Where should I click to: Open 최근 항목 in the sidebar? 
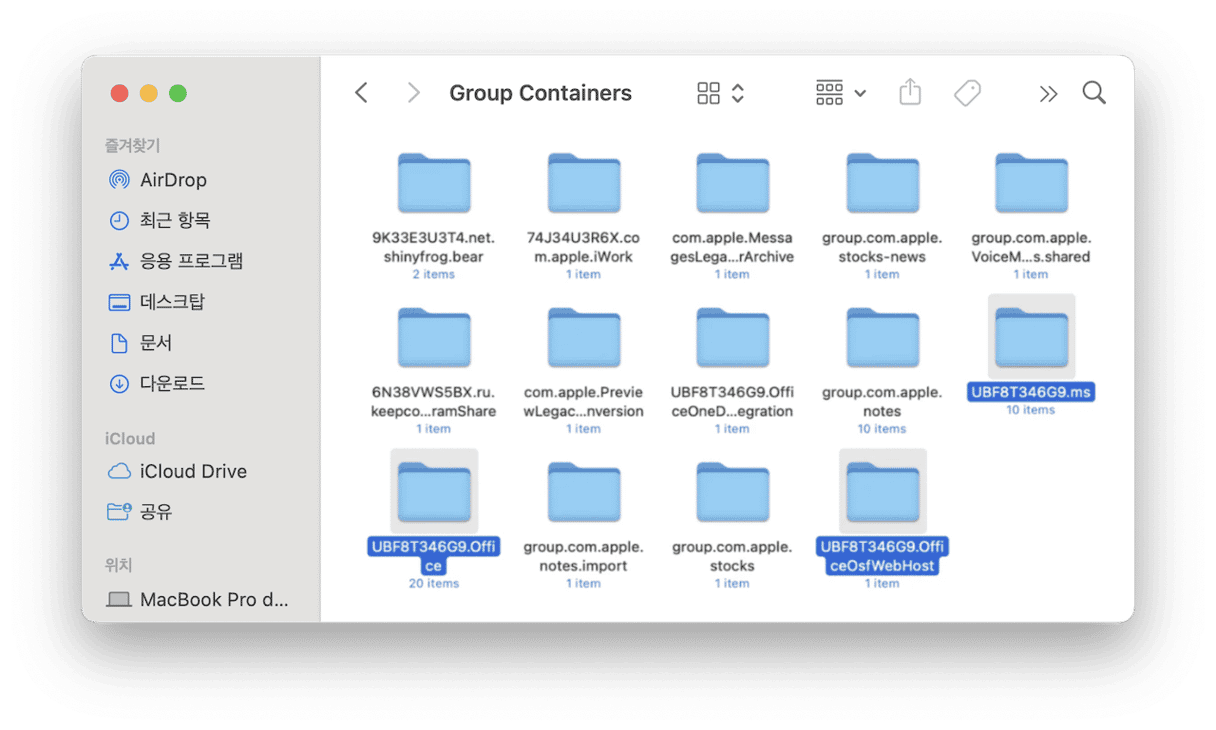tap(159, 220)
